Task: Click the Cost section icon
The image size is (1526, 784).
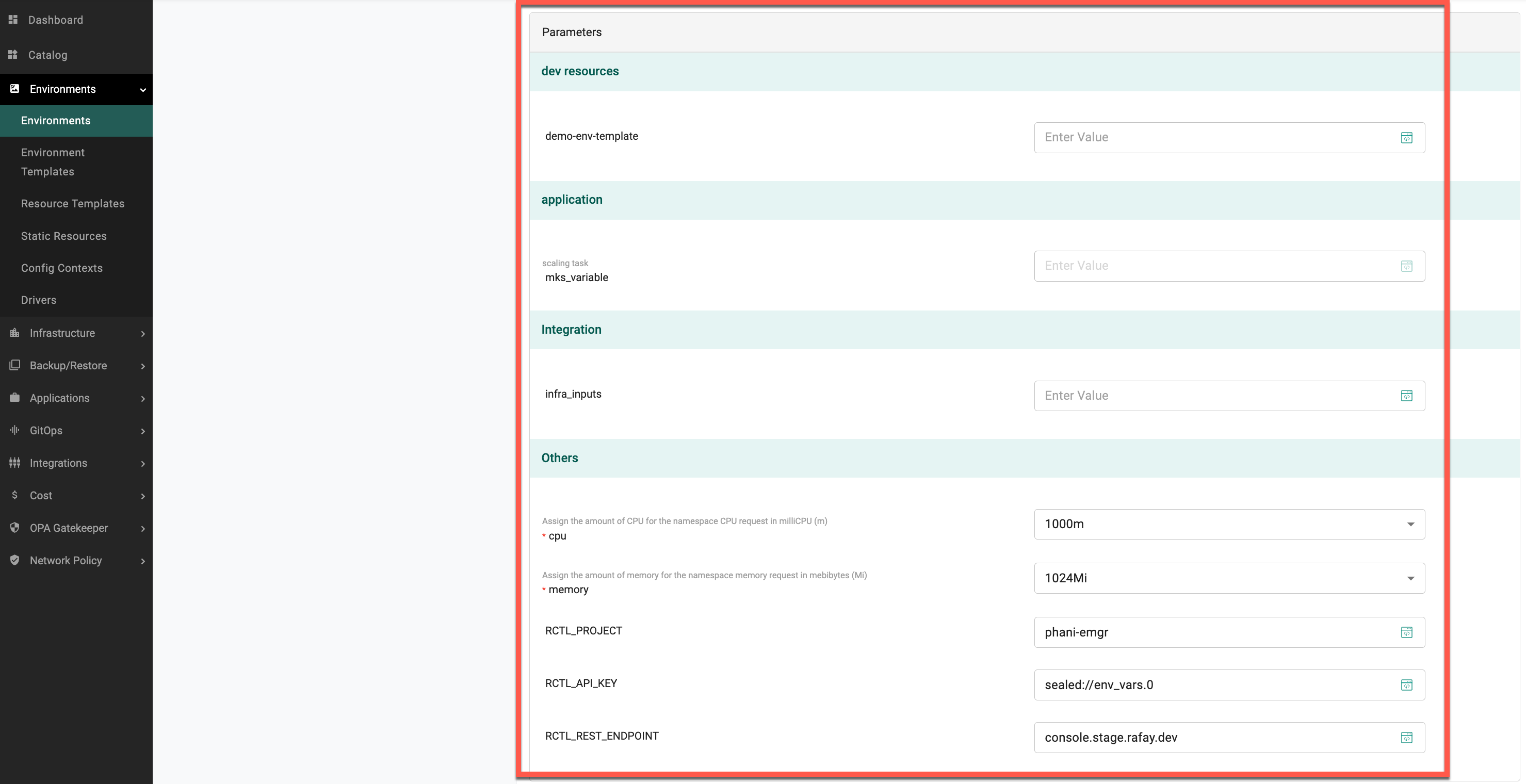Action: [15, 495]
